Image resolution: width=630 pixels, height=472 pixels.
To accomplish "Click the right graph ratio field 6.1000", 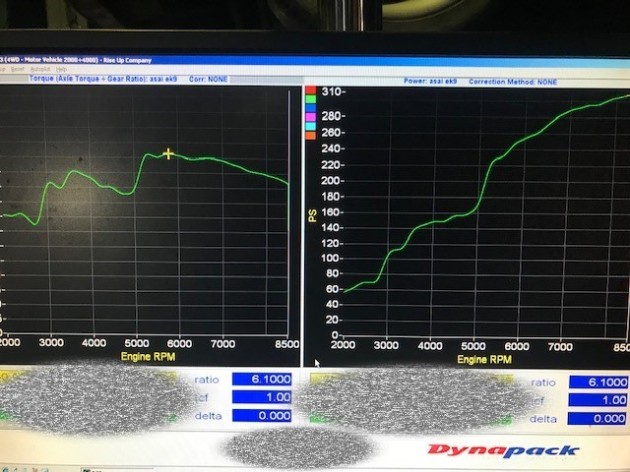I will click(597, 381).
